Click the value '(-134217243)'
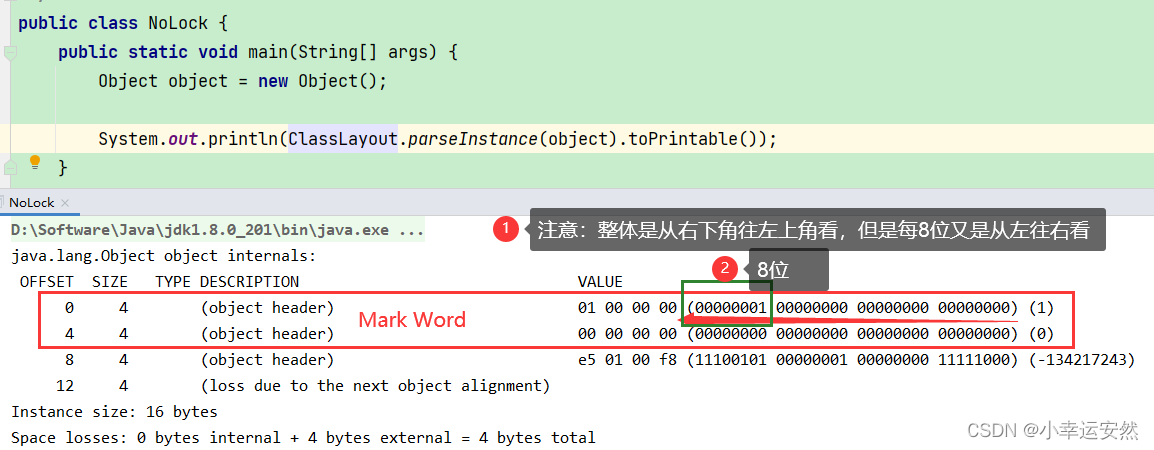The image size is (1154, 450). tap(1080, 359)
